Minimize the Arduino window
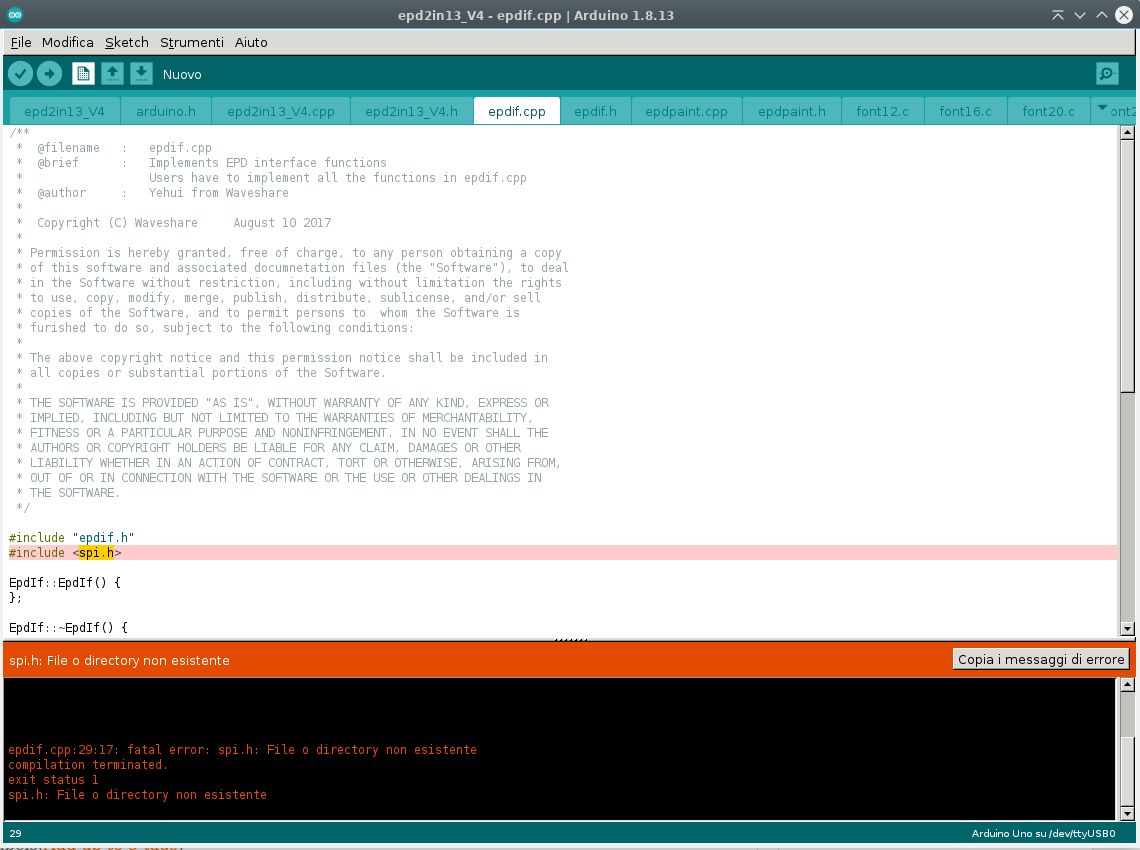 click(1080, 15)
